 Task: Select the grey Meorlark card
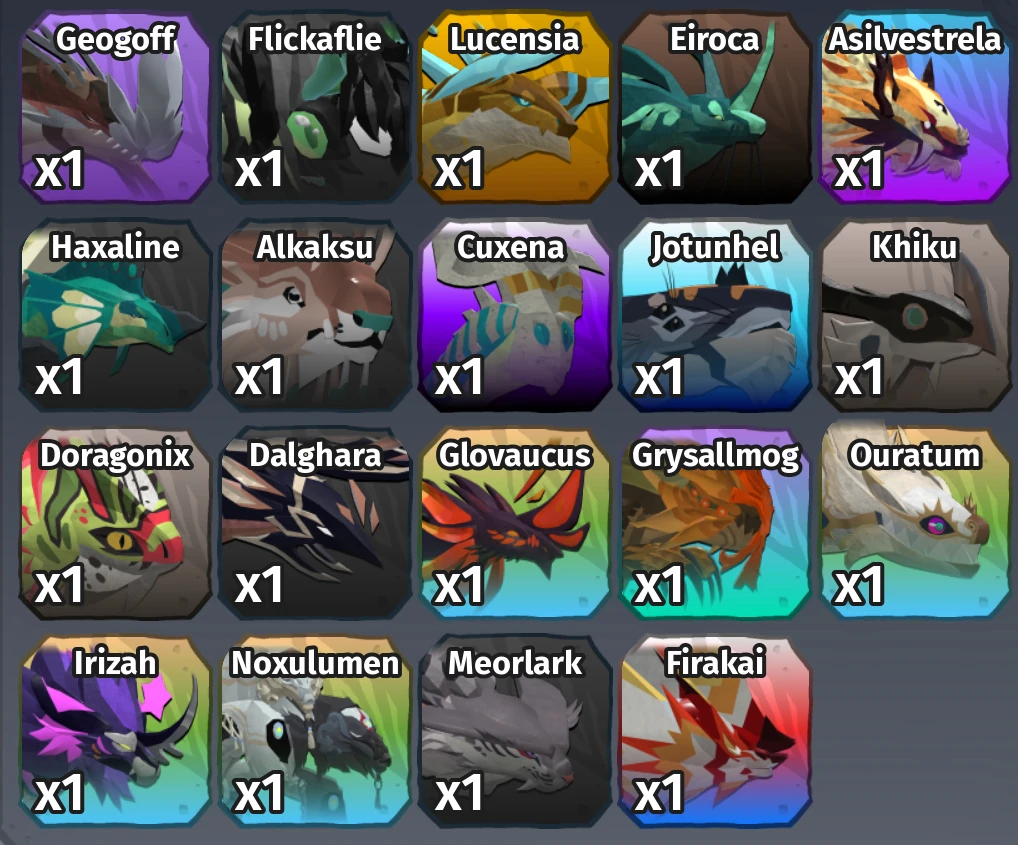coord(515,732)
